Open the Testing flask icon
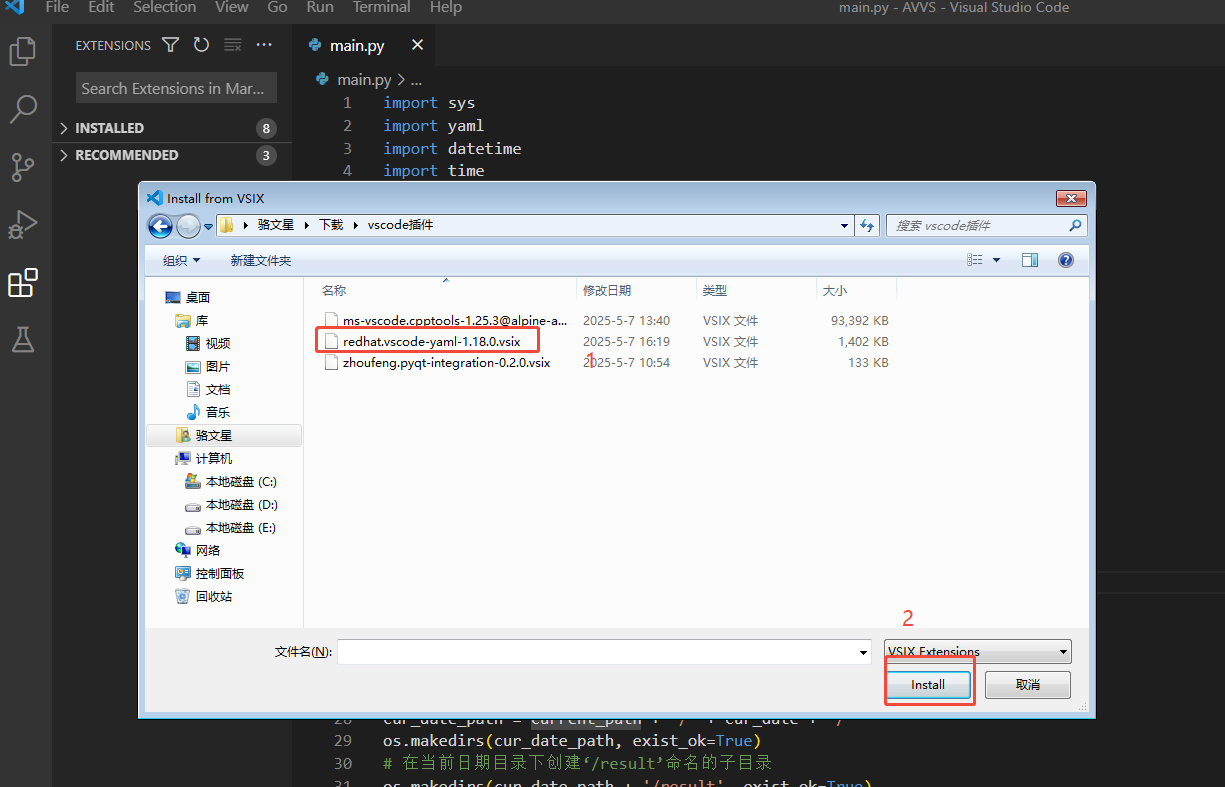This screenshot has height=787, width=1225. coord(22,340)
